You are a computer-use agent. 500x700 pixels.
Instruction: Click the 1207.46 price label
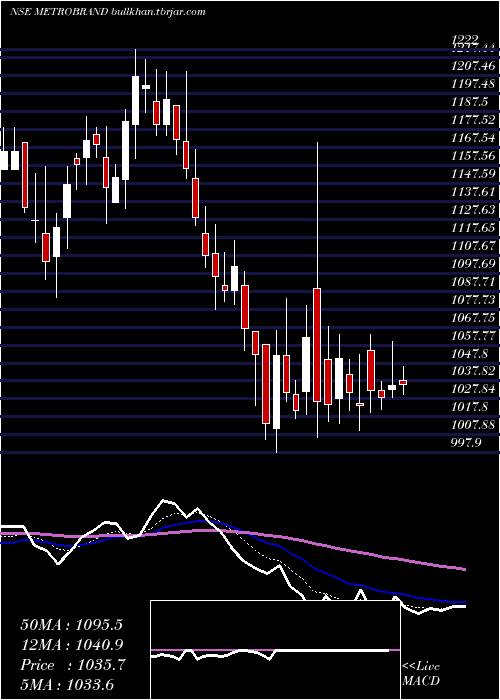pyautogui.click(x=474, y=66)
